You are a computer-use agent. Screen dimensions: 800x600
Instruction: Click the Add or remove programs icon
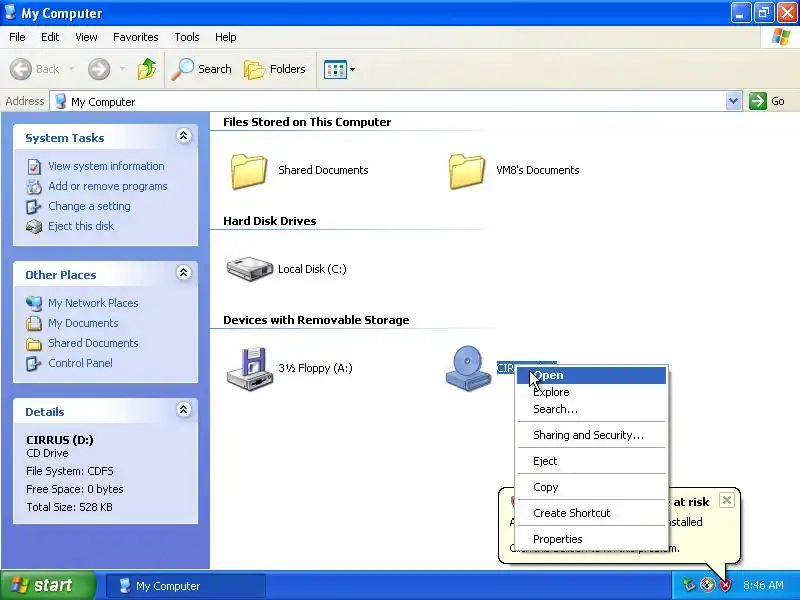coord(34,186)
